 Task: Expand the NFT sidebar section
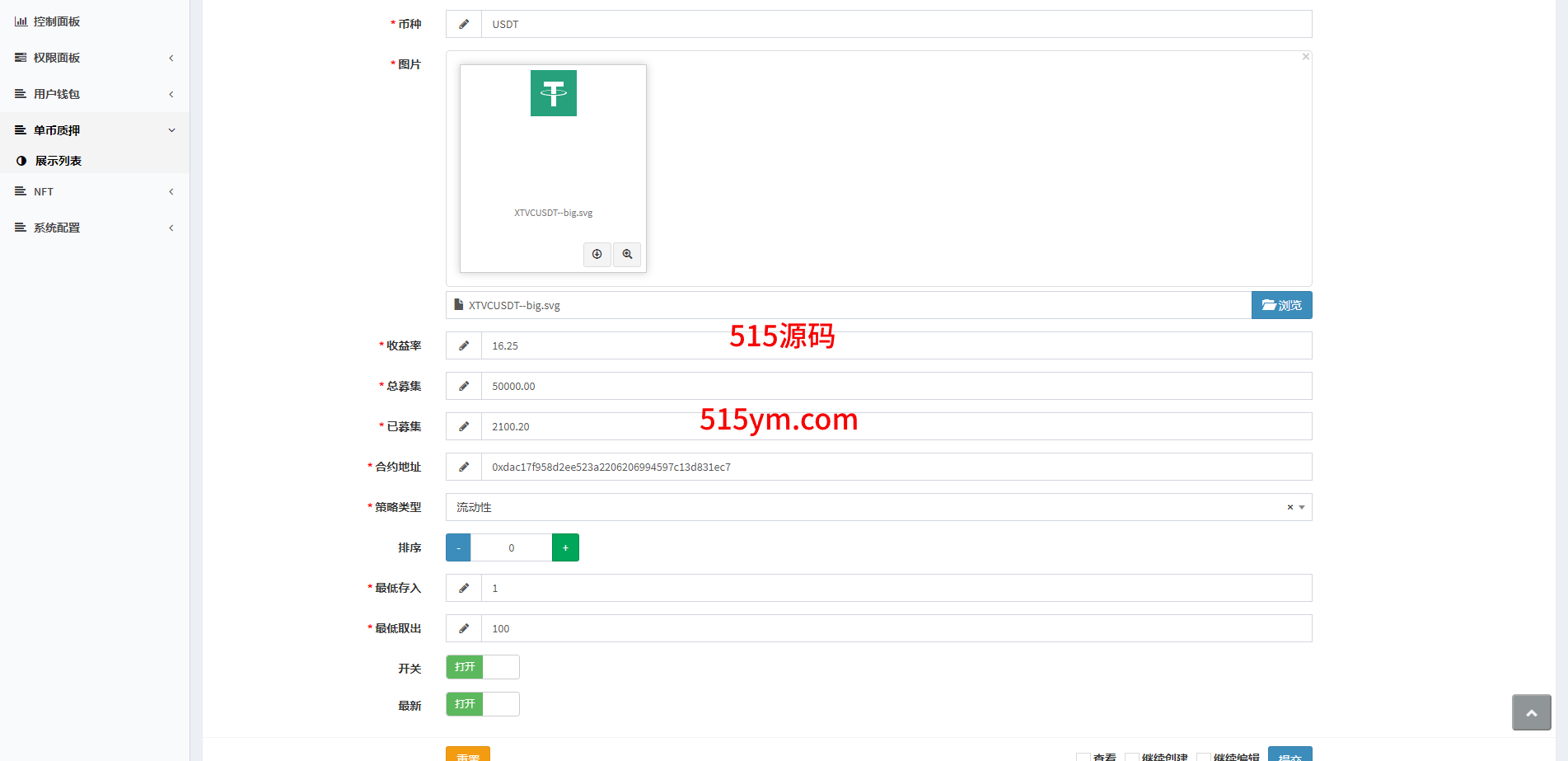pos(95,191)
